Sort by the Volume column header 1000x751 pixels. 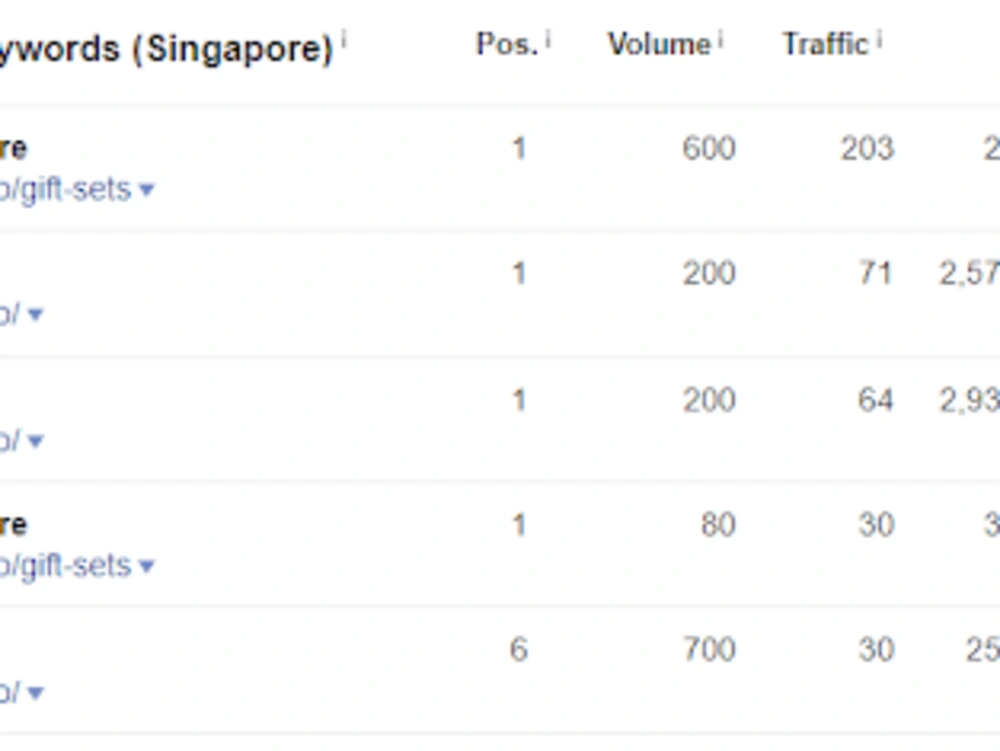(x=659, y=45)
